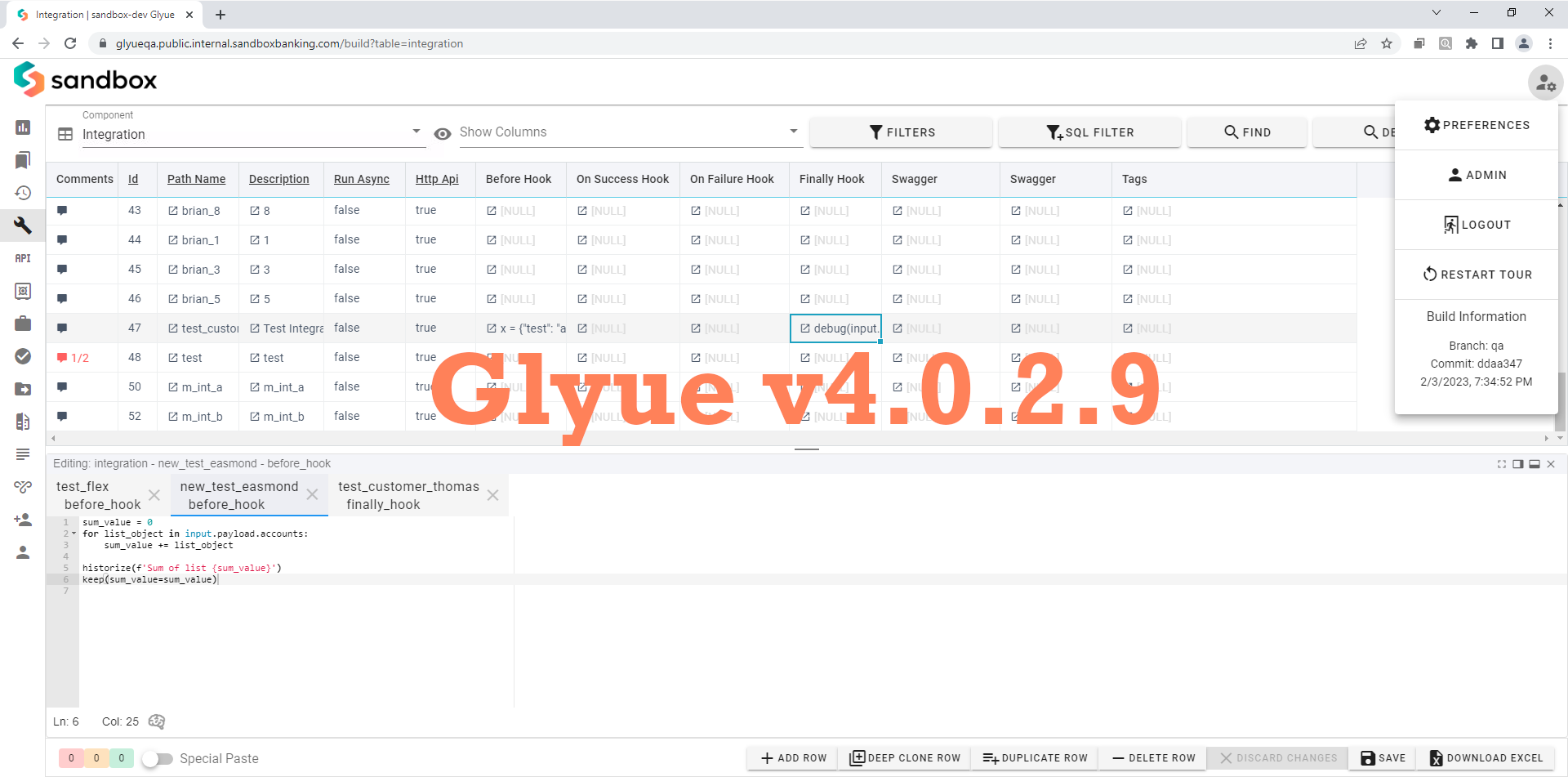Open the Component Integration dropdown
The width and height of the screenshot is (1568, 777).
253,134
